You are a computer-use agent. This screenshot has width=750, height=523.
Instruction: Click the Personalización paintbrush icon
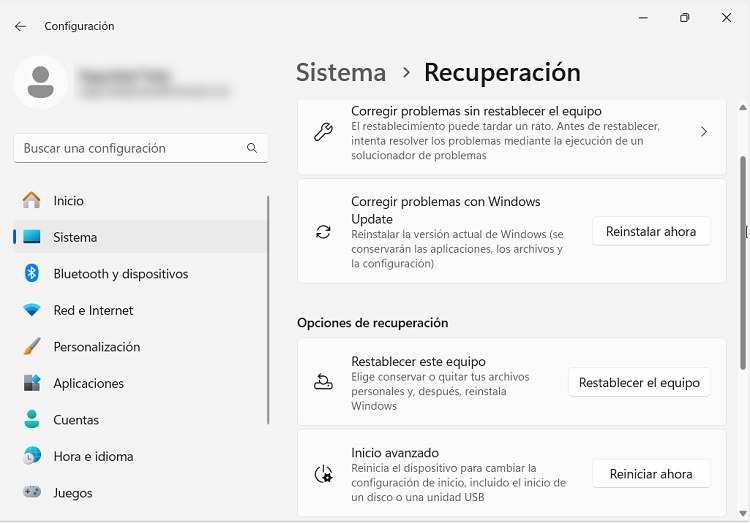click(x=32, y=347)
